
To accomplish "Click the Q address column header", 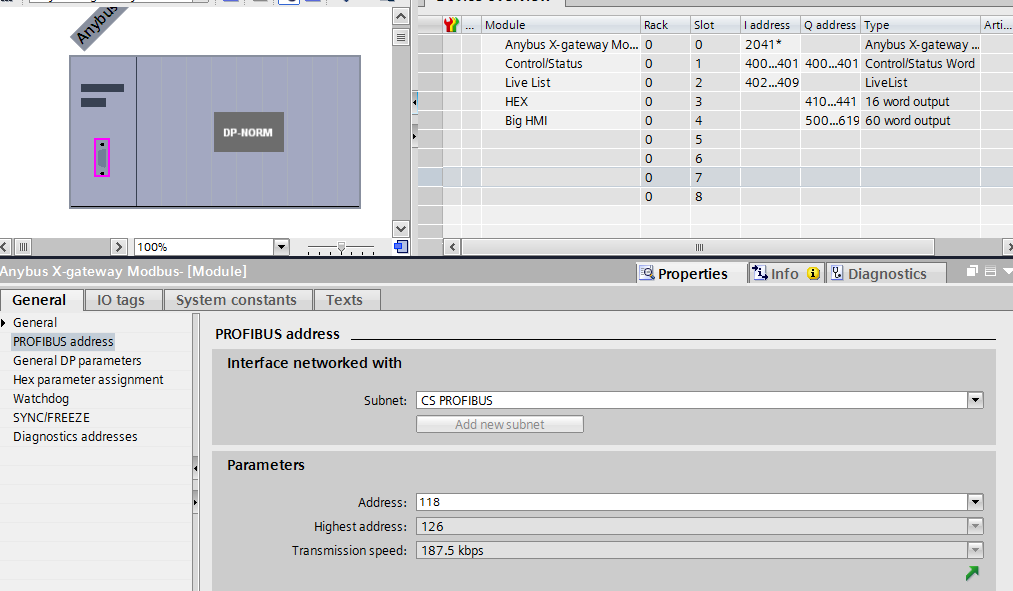I will (830, 25).
